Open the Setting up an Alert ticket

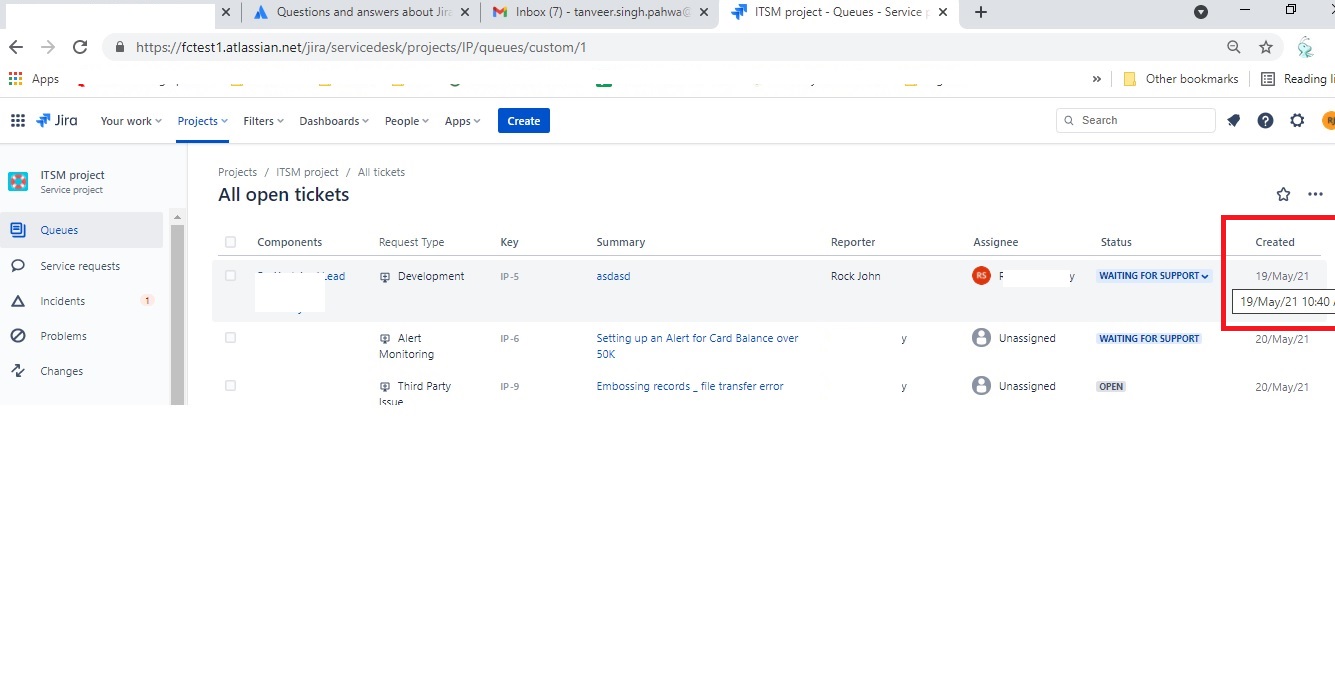(697, 346)
